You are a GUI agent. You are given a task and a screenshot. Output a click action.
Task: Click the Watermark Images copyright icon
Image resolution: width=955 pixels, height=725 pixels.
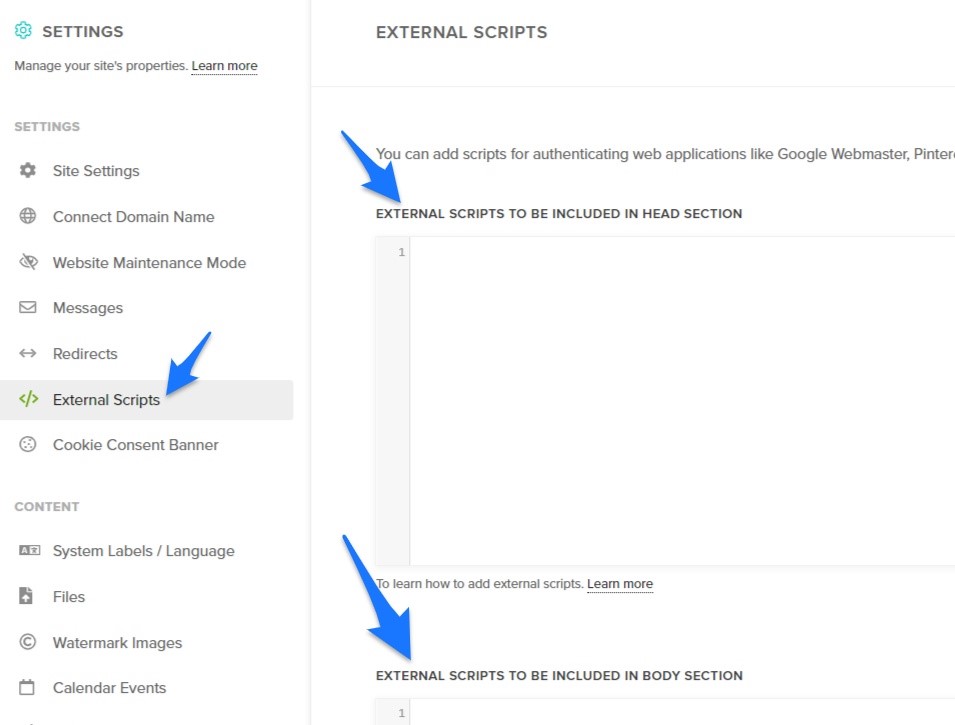click(x=27, y=642)
